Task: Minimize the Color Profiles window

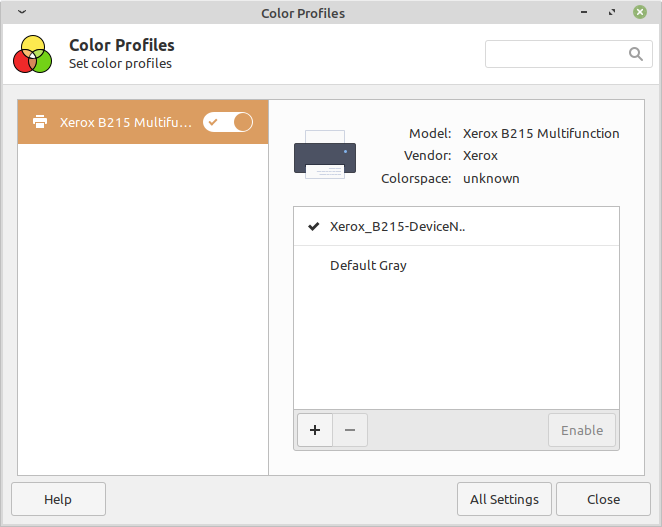Action: 584,12
